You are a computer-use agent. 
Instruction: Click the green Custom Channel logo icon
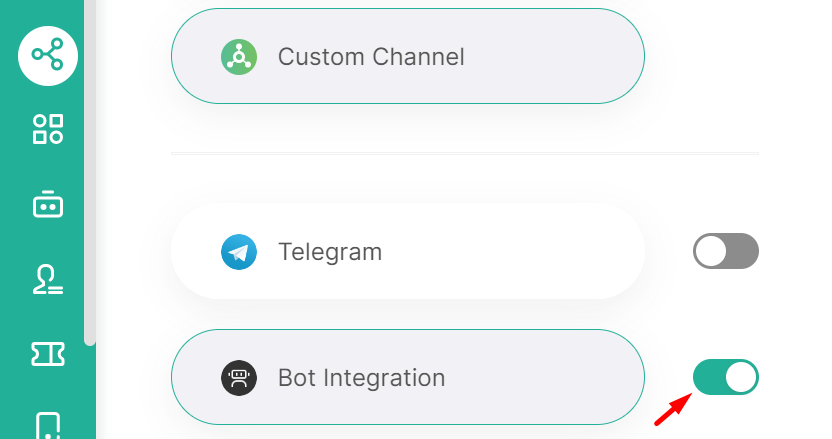(239, 56)
